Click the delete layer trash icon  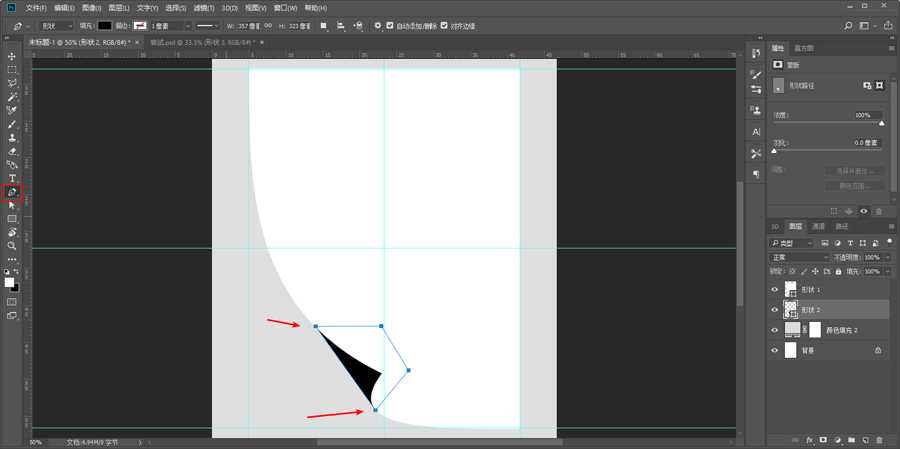point(877,439)
